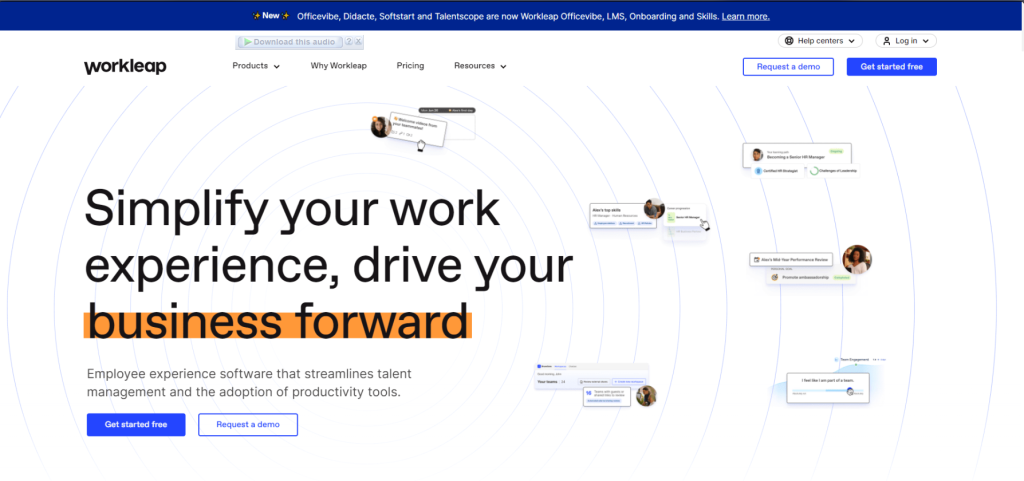Click the Challenges of Leadership progress ring
The height and width of the screenshot is (481, 1024).
(x=814, y=171)
